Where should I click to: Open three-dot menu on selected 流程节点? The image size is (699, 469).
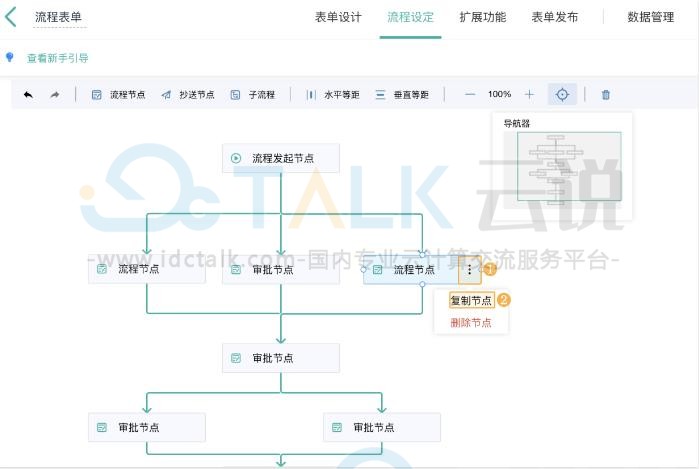(x=469, y=269)
